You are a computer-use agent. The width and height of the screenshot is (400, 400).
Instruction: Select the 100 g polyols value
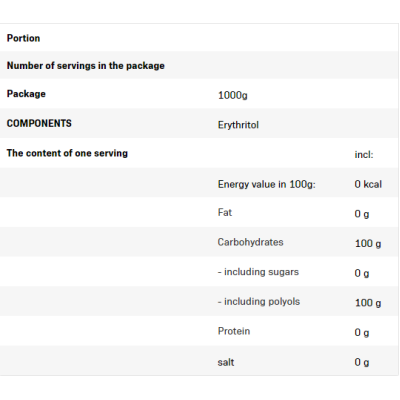[368, 303]
